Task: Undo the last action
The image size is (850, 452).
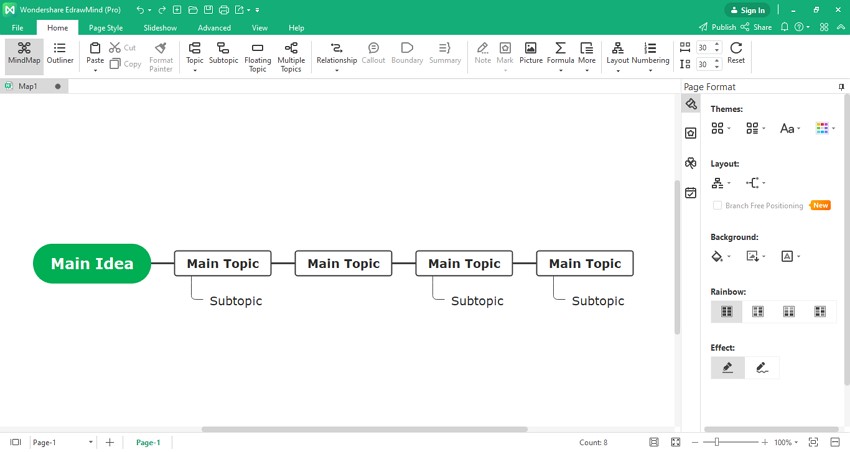Action: (x=140, y=10)
